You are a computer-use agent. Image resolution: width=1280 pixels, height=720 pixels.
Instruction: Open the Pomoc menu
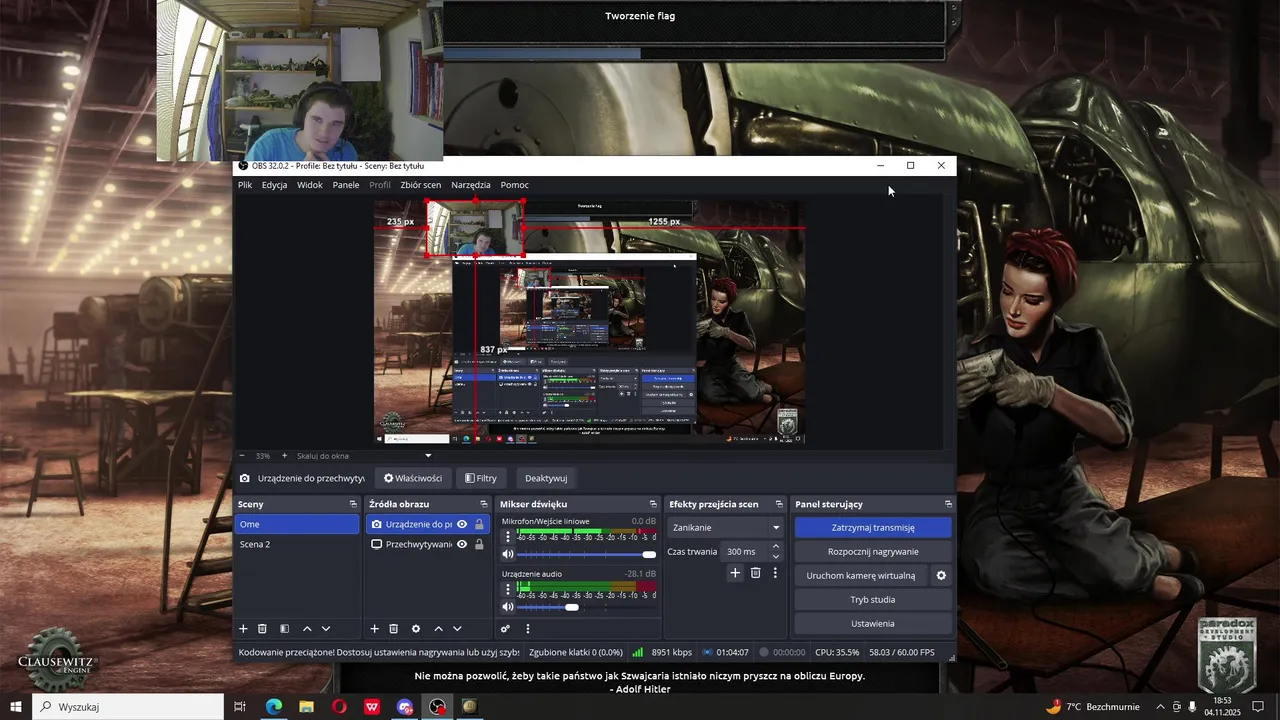(x=515, y=185)
